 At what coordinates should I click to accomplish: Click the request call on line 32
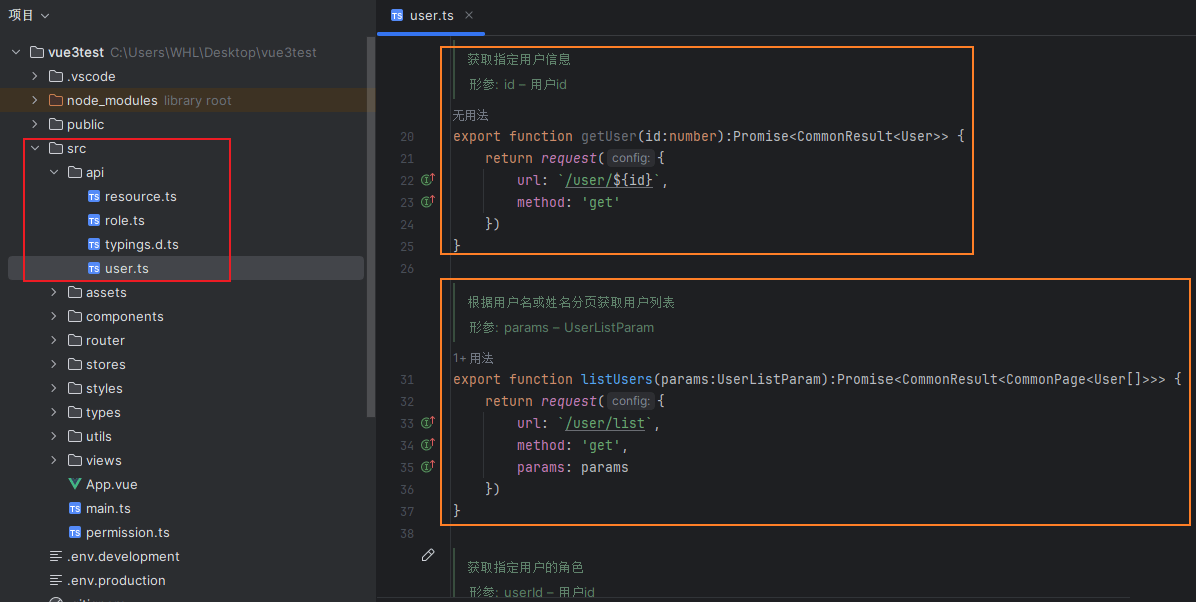(x=568, y=401)
